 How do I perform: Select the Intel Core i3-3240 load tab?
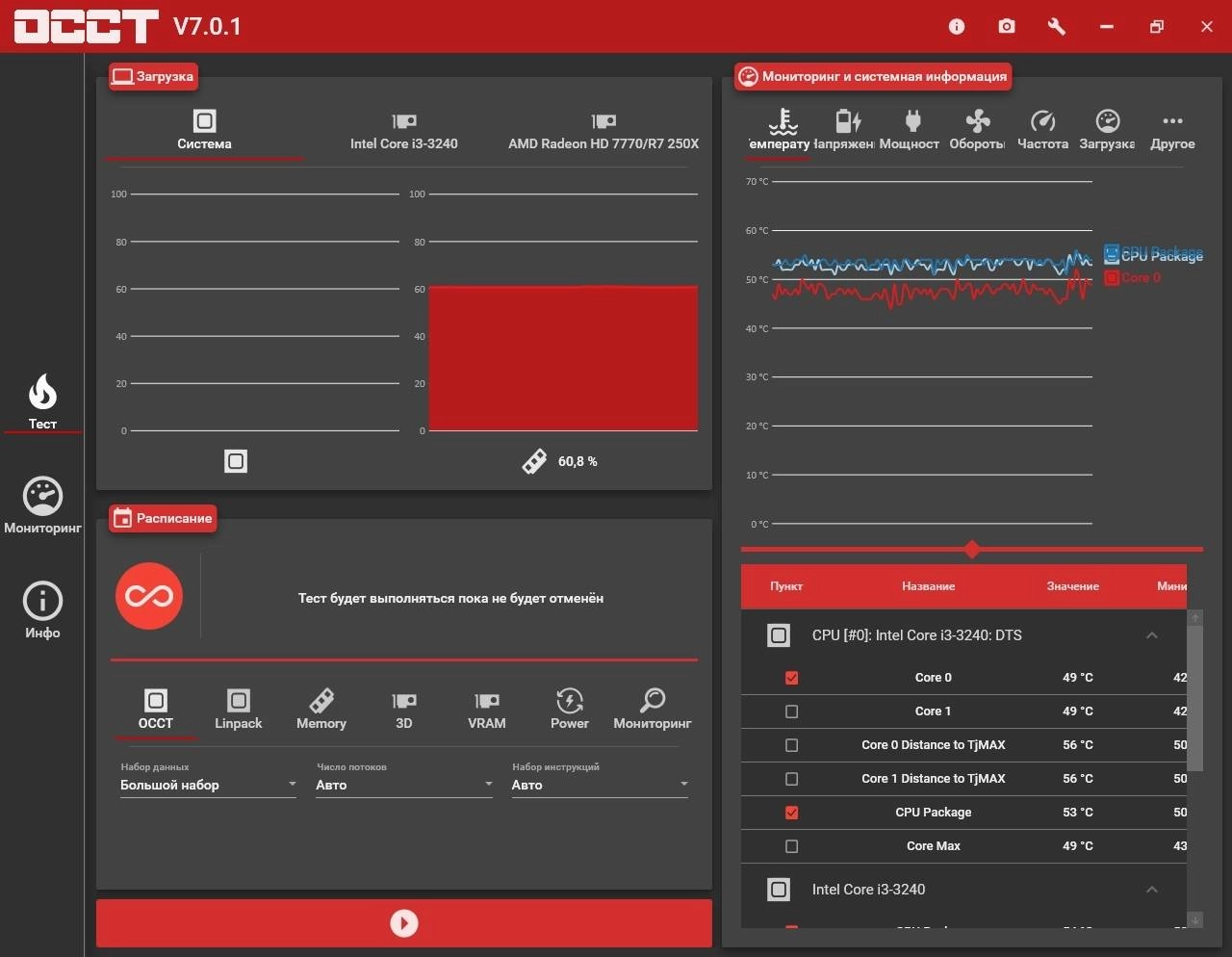pos(404,130)
